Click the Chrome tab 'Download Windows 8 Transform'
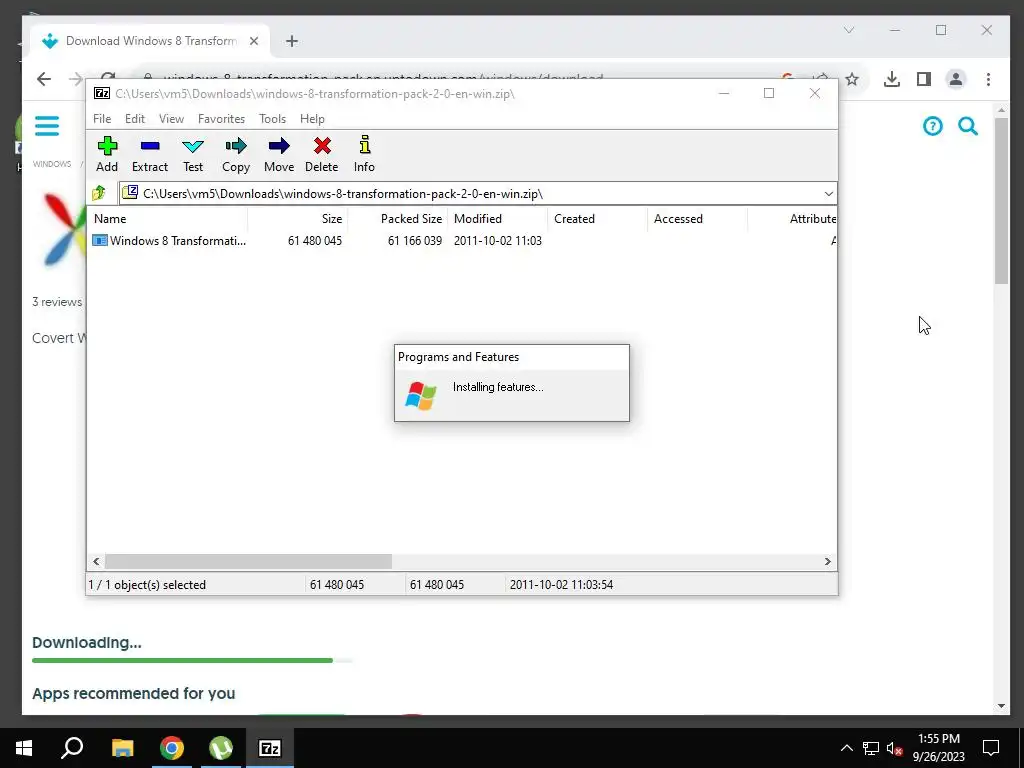Screen dimensions: 1024x768 pos(150,41)
